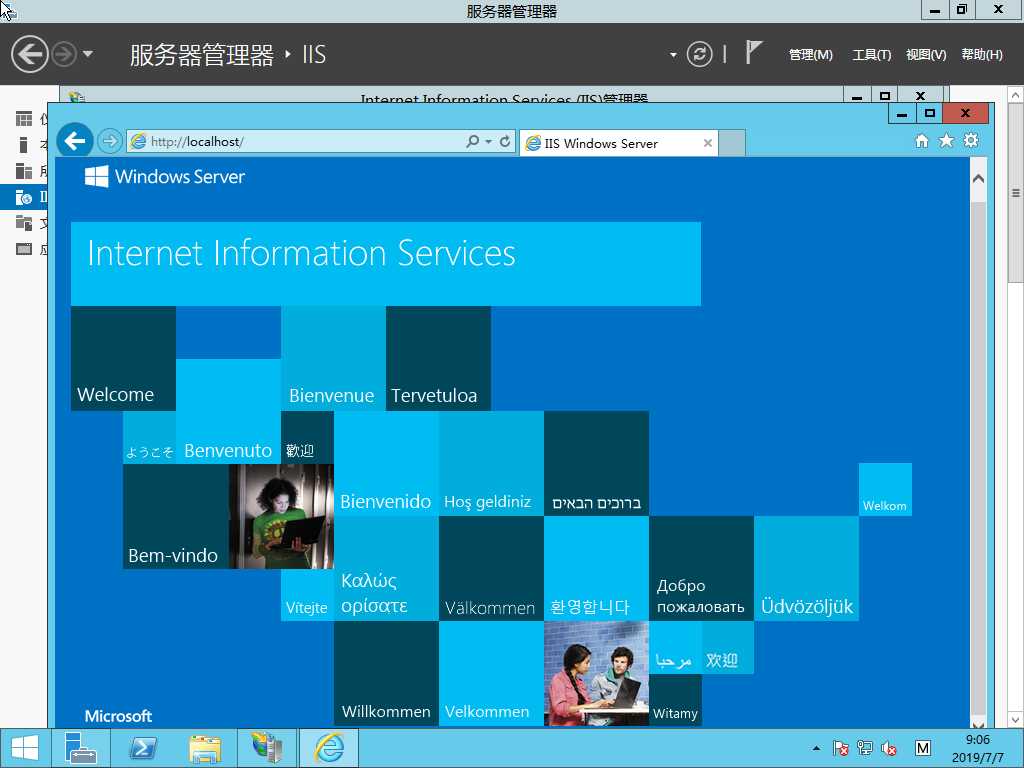
Task: Open File Explorer from the taskbar
Action: coord(205,748)
